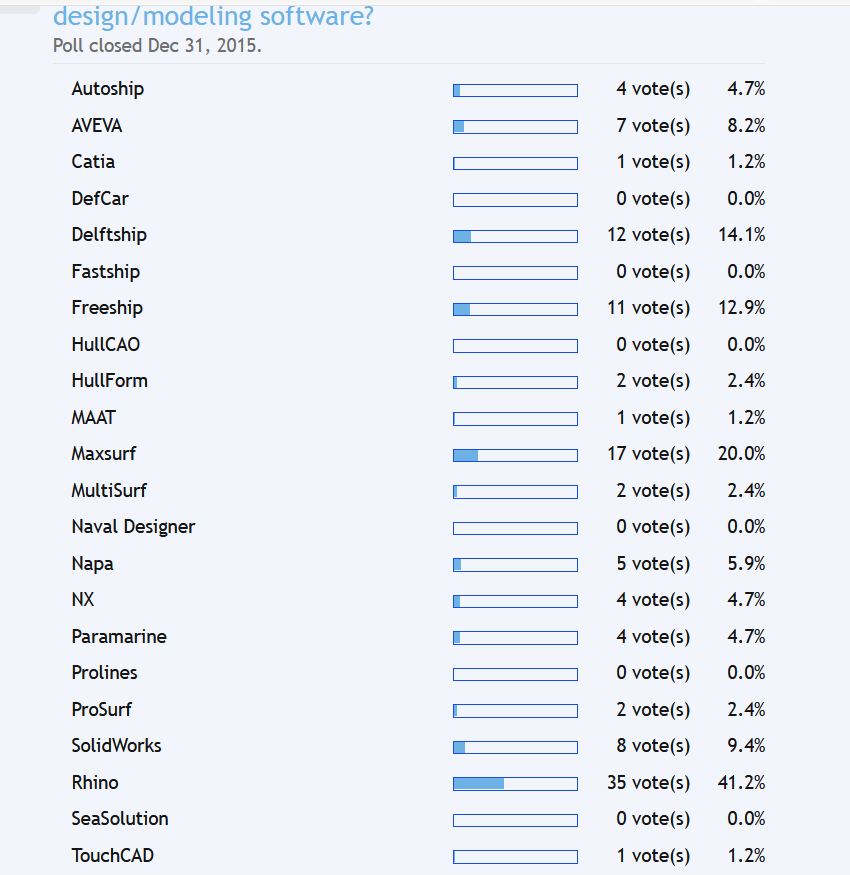Click the Freeship result bar
This screenshot has height=875, width=850.
(515, 309)
